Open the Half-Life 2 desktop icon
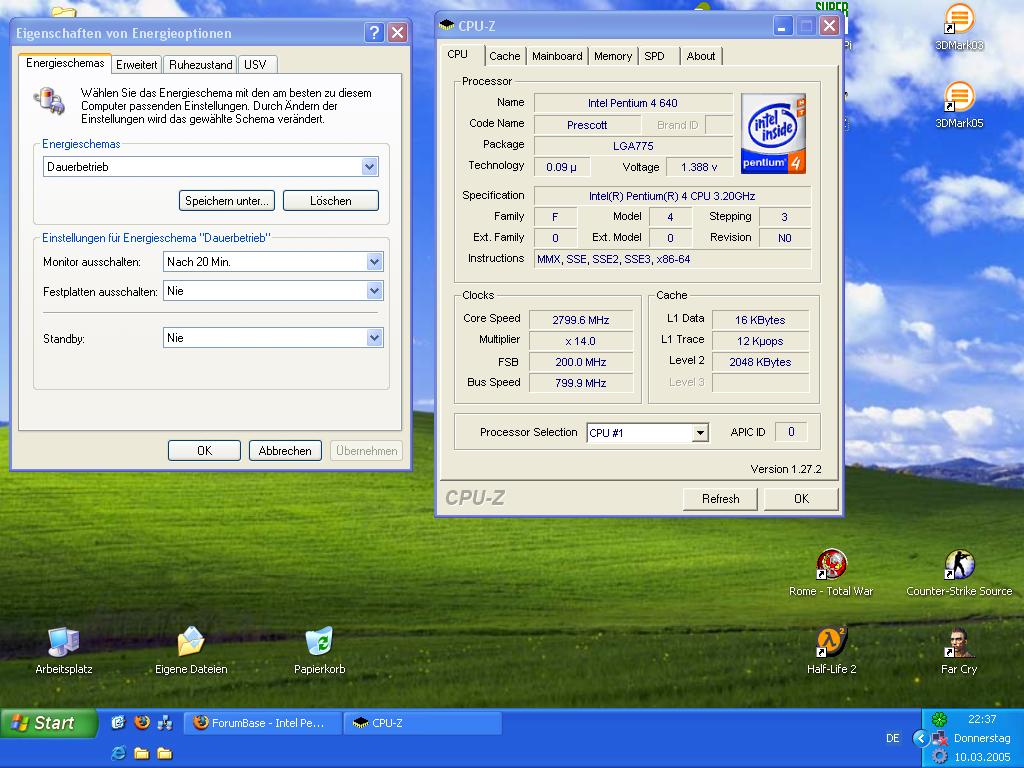The width and height of the screenshot is (1024, 768). point(831,650)
